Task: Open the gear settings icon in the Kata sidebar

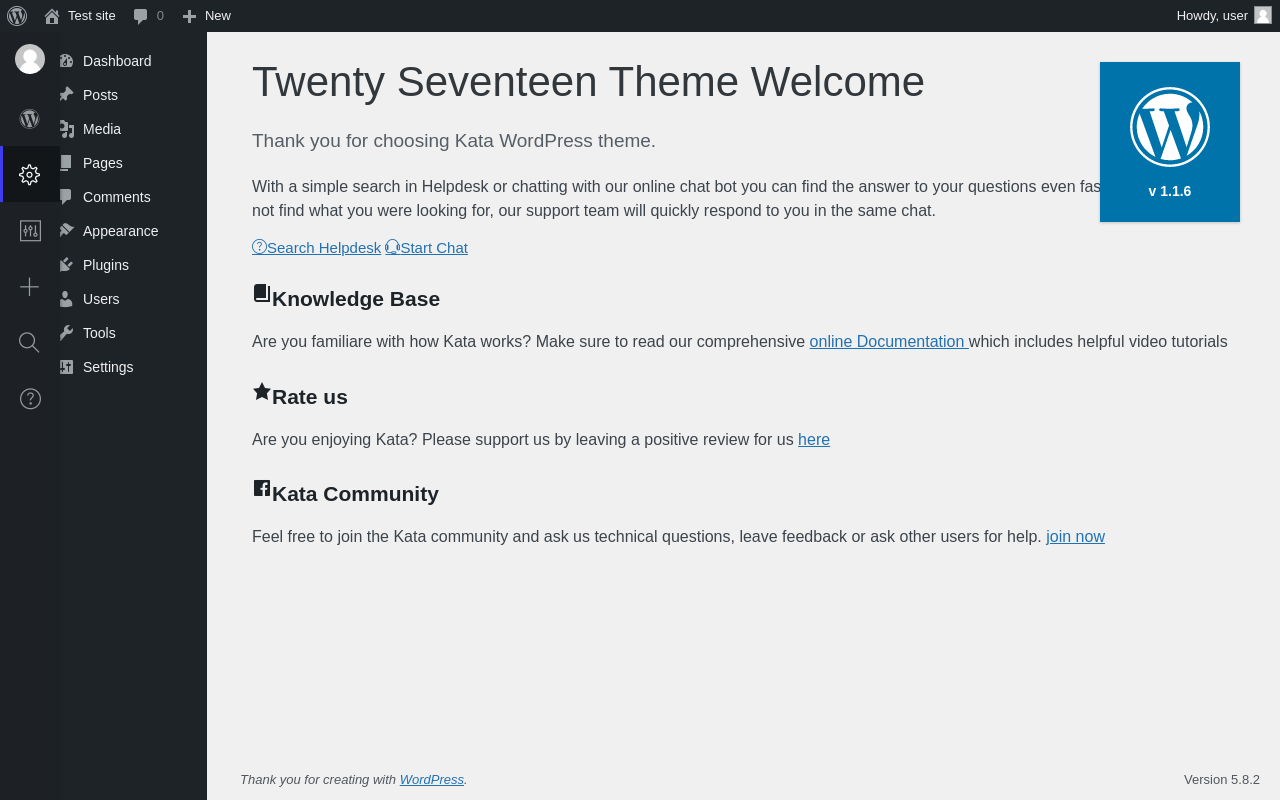Action: pyautogui.click(x=30, y=174)
